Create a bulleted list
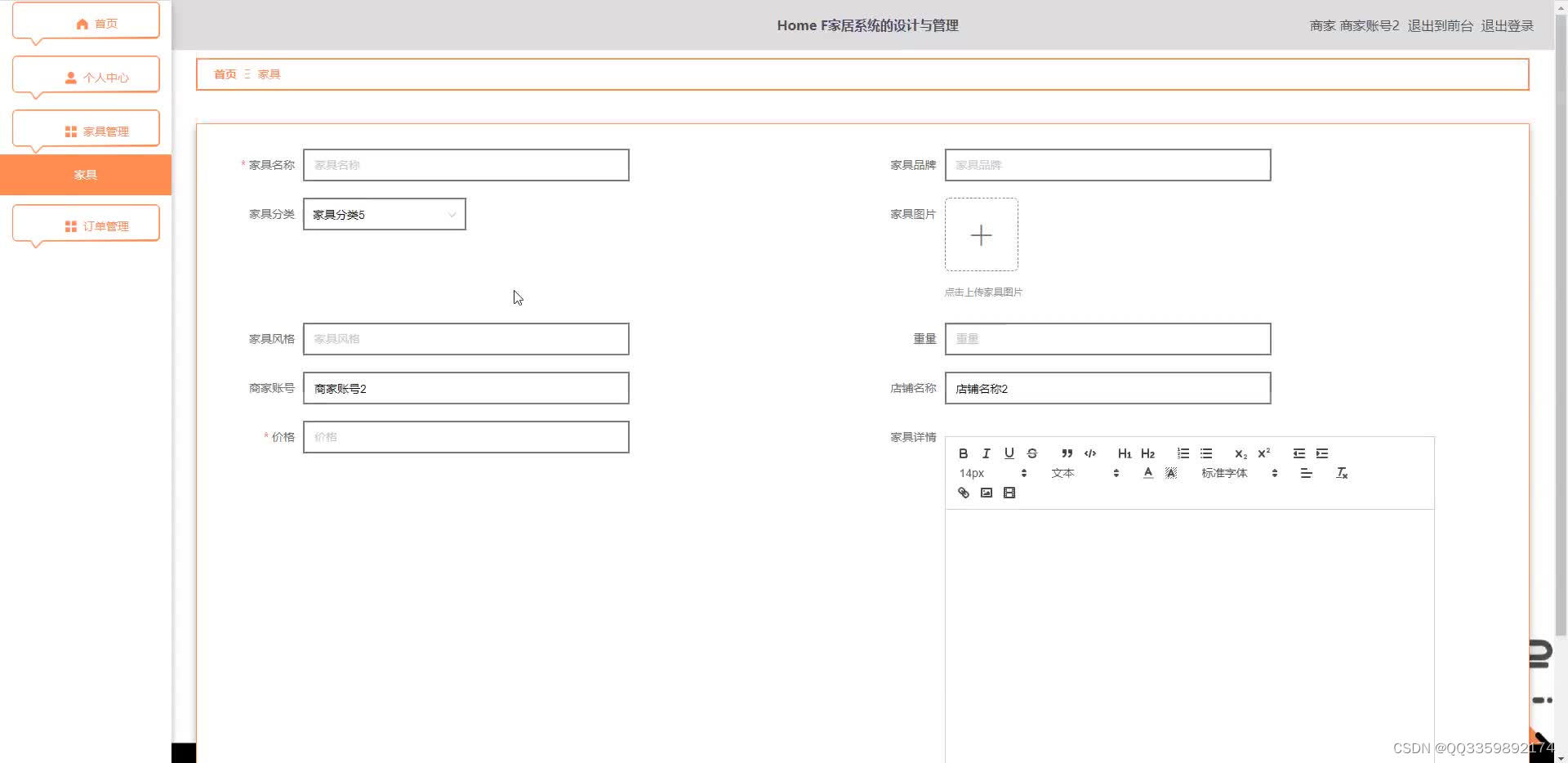The image size is (1568, 763). (1205, 453)
